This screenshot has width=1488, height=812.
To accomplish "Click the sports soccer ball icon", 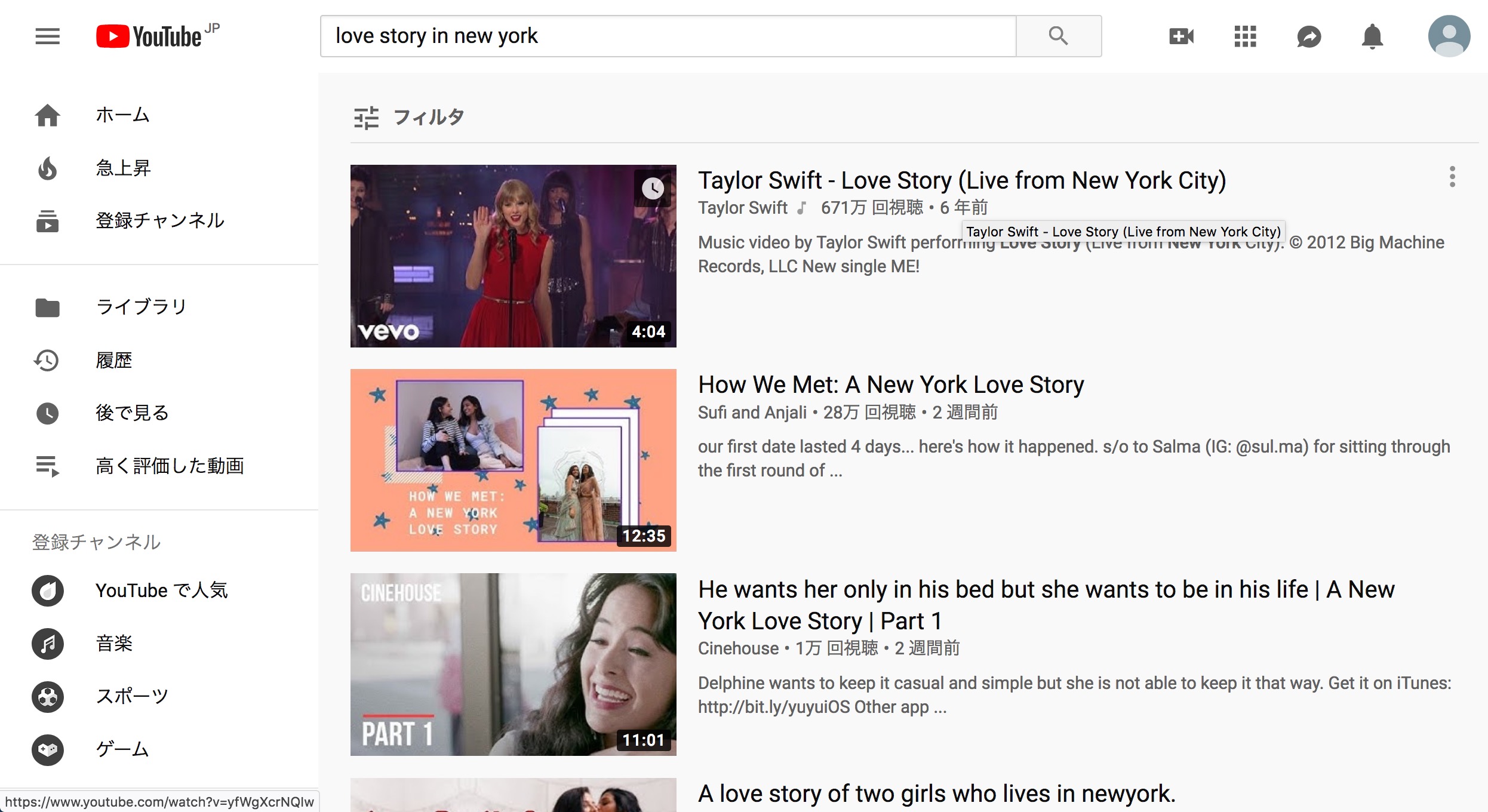I will (48, 697).
